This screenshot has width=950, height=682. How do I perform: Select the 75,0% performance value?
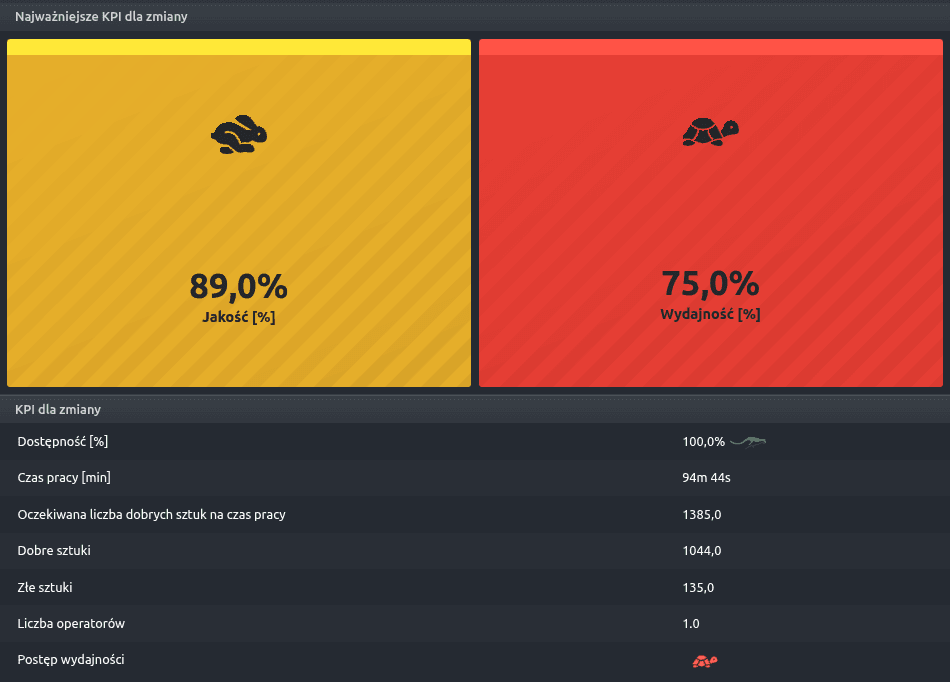710,284
